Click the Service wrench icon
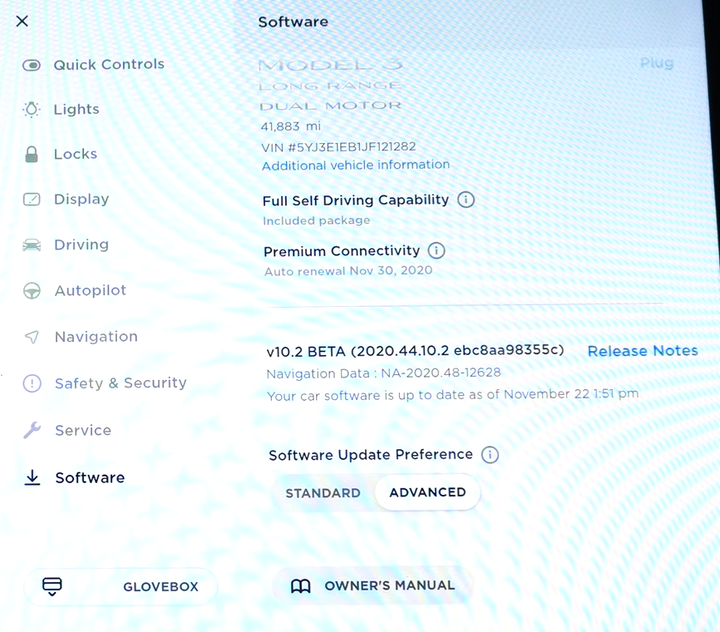Image resolution: width=720 pixels, height=632 pixels. click(x=32, y=430)
